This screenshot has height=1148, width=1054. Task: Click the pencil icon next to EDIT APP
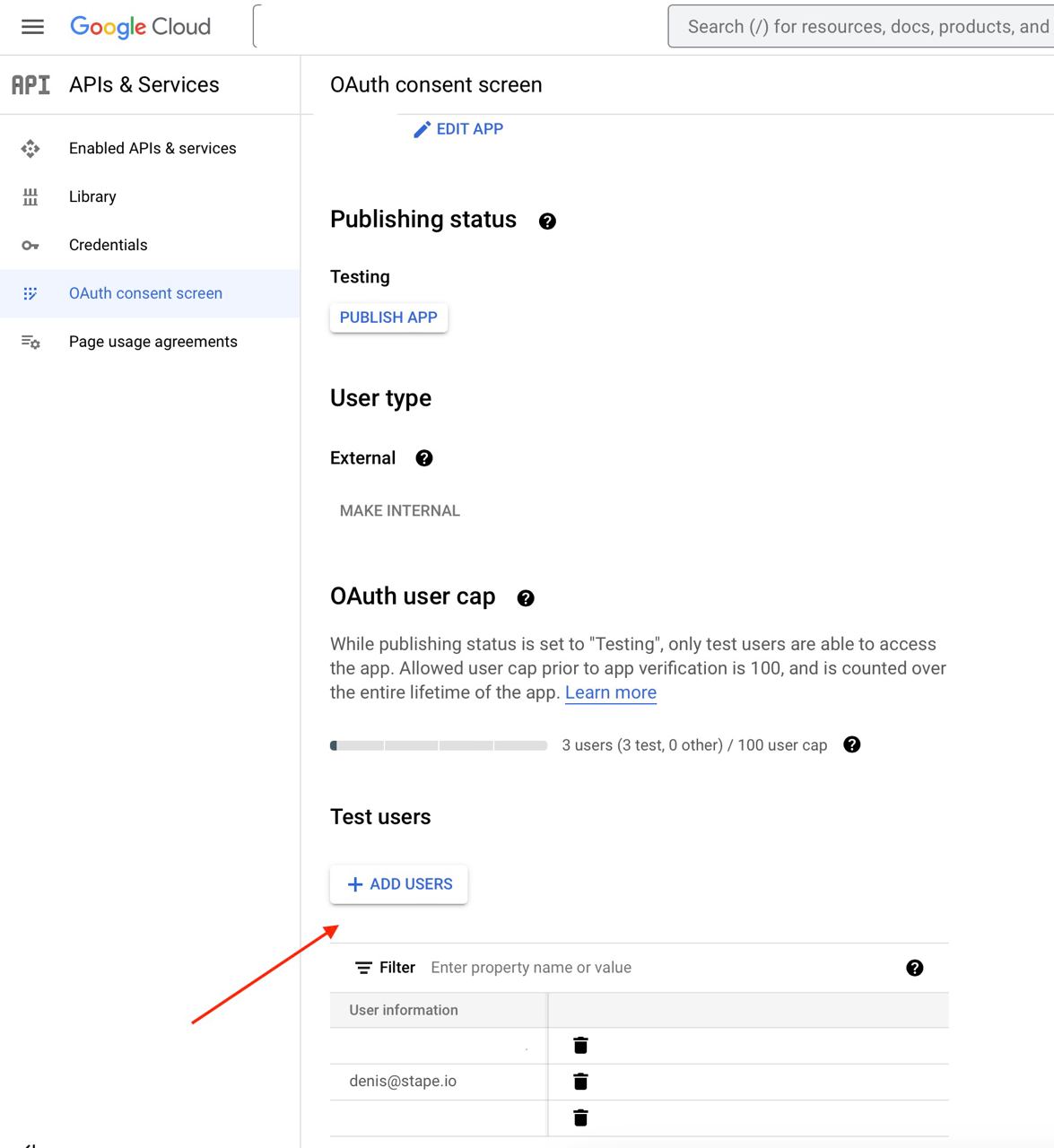click(422, 128)
